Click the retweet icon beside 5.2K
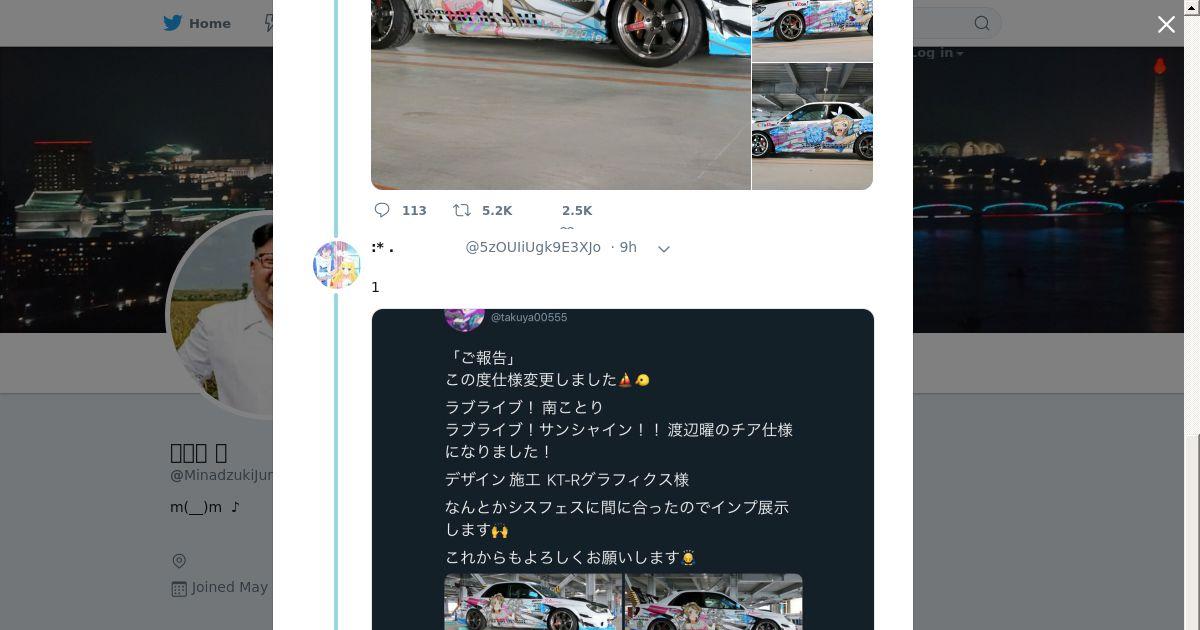Image resolution: width=1200 pixels, height=630 pixels. pyautogui.click(x=462, y=210)
